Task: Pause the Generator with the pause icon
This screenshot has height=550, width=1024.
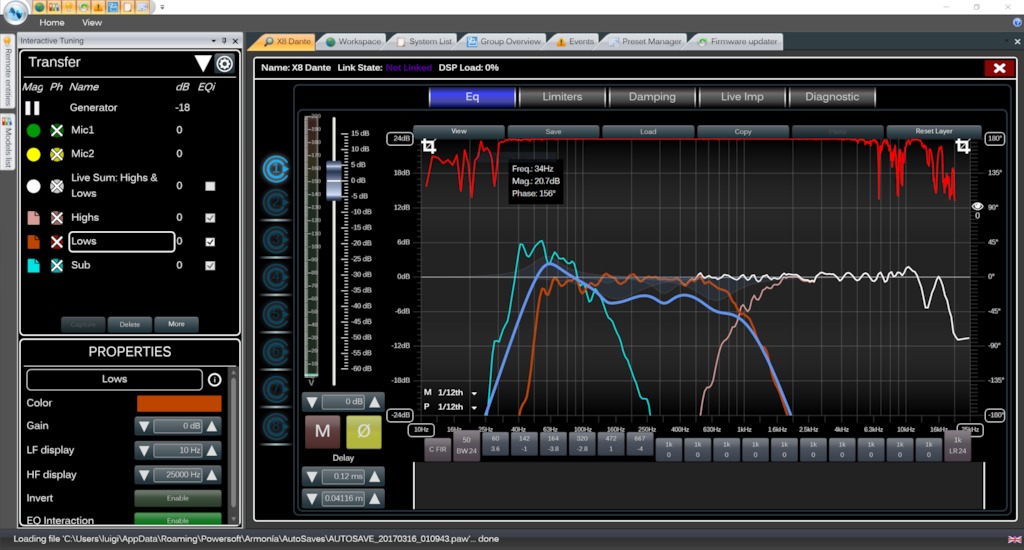Action: point(33,108)
